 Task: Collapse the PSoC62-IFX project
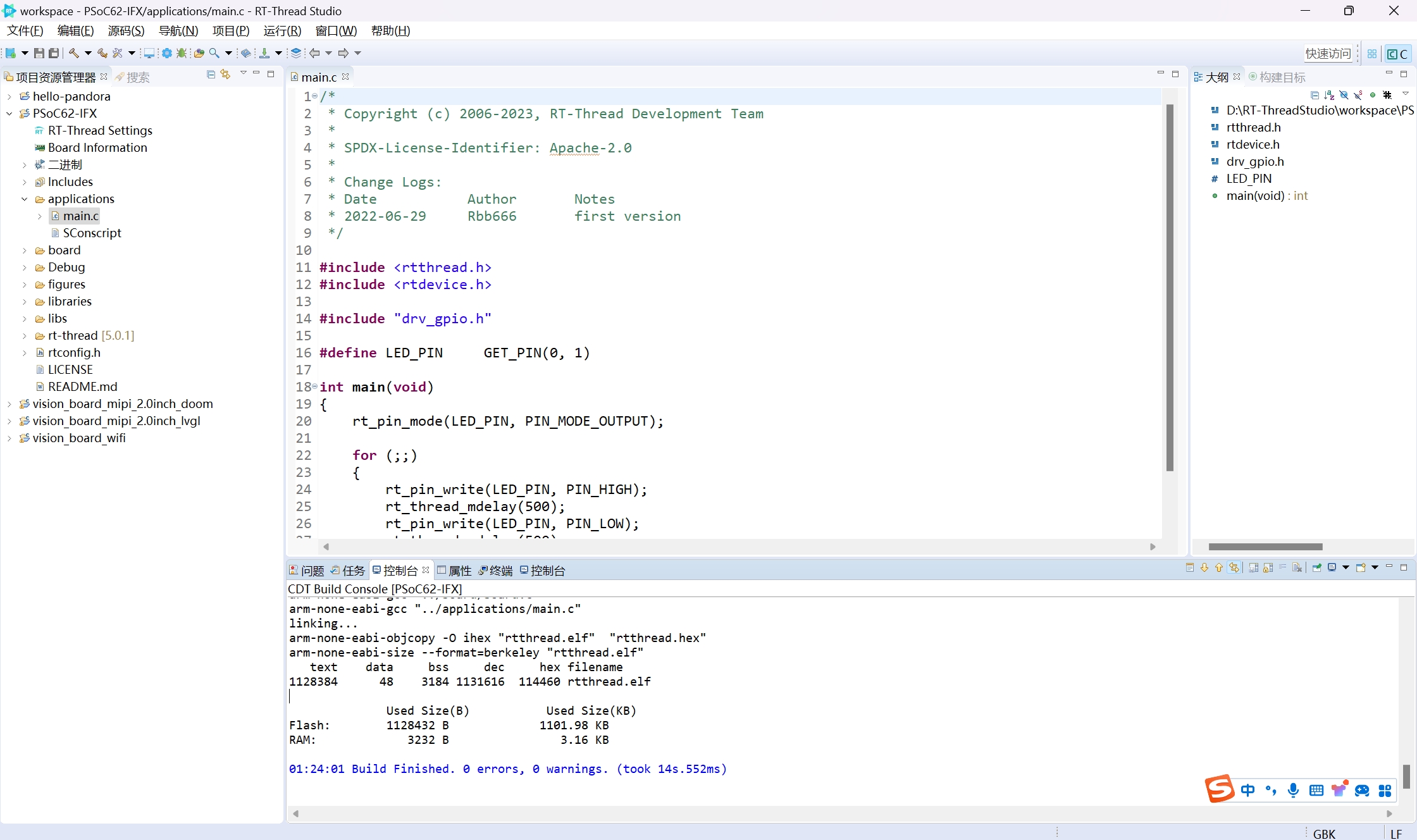point(9,114)
